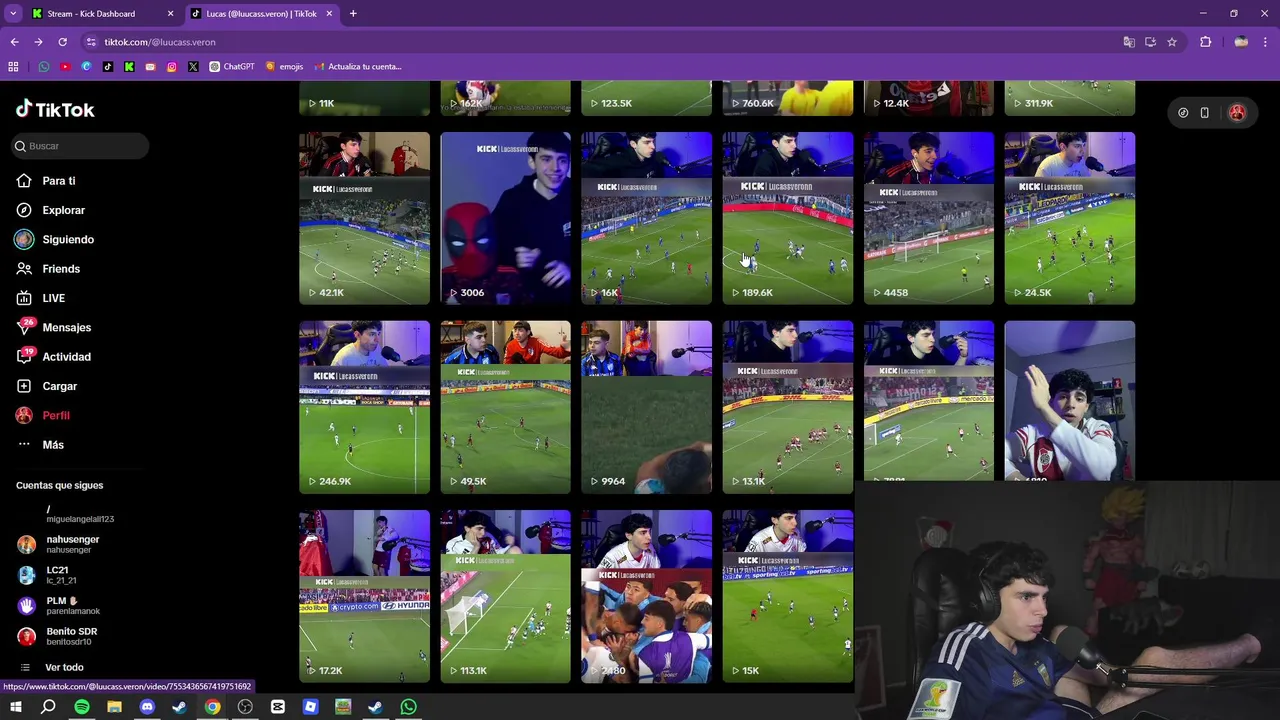Open video with 2480 views
Image resolution: width=1280 pixels, height=720 pixels.
(647, 597)
